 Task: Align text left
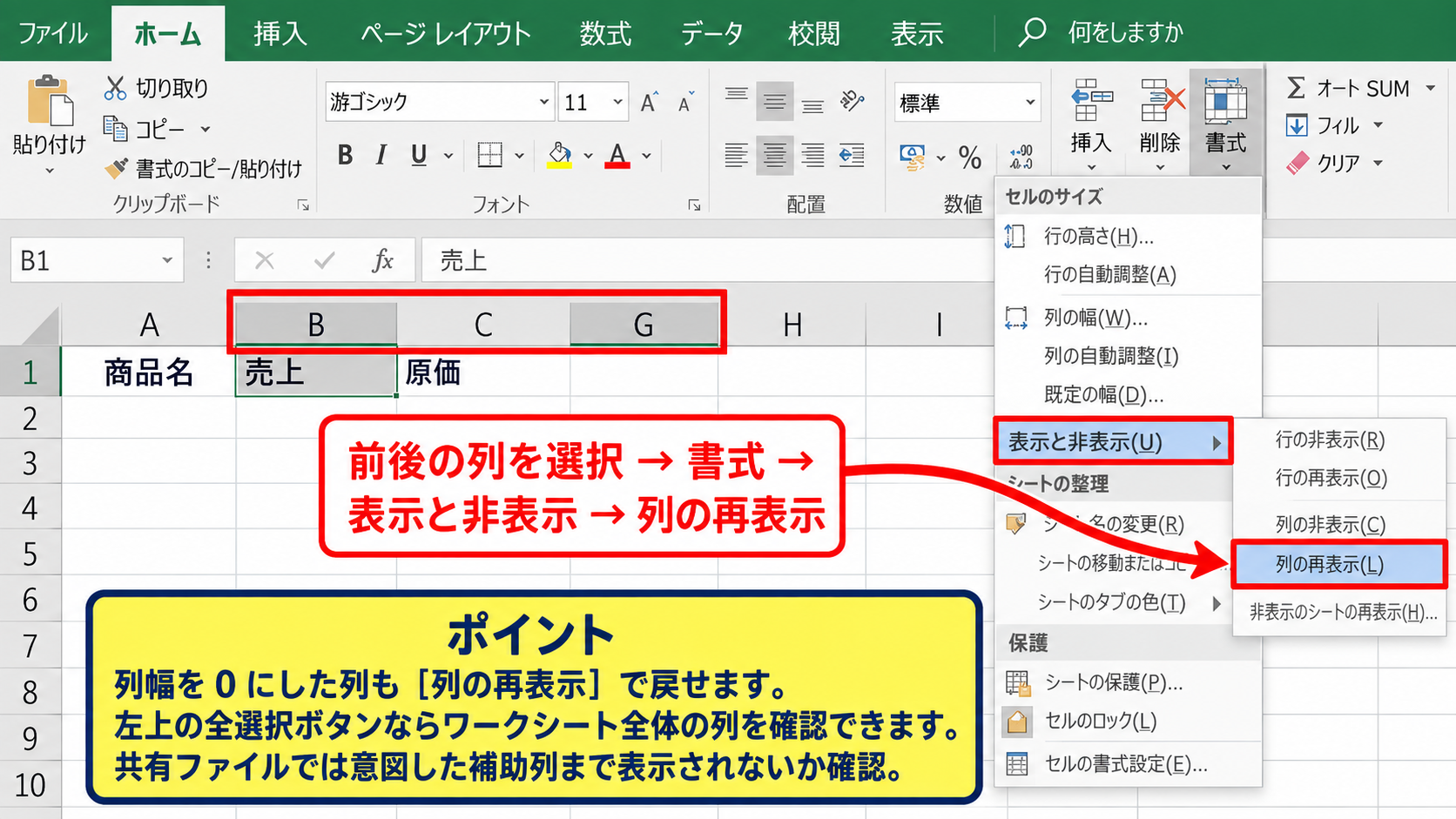737,156
